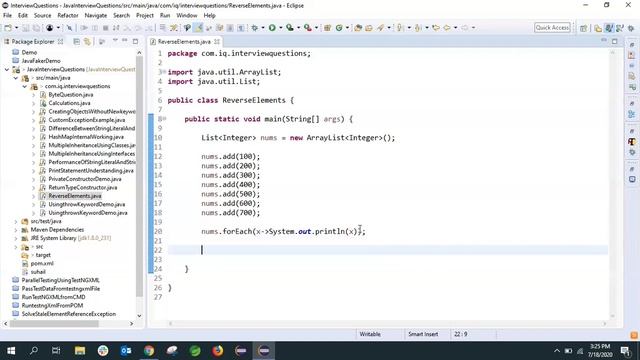
Task: Click the Debug bug icon in toolbar
Action: pos(254,28)
